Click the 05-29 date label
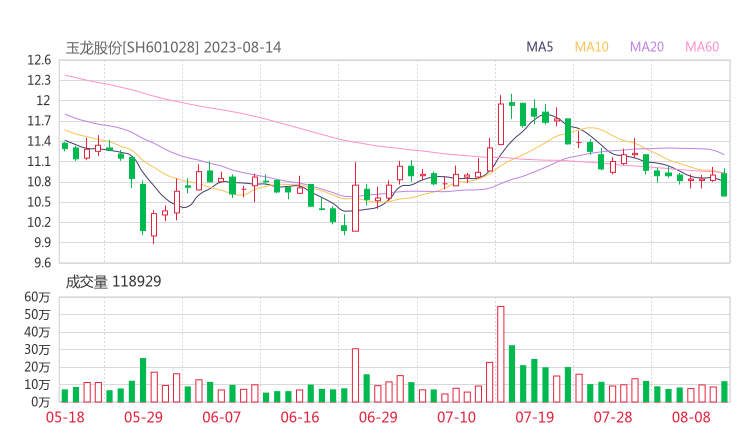This screenshot has width=740, height=440. 143,417
